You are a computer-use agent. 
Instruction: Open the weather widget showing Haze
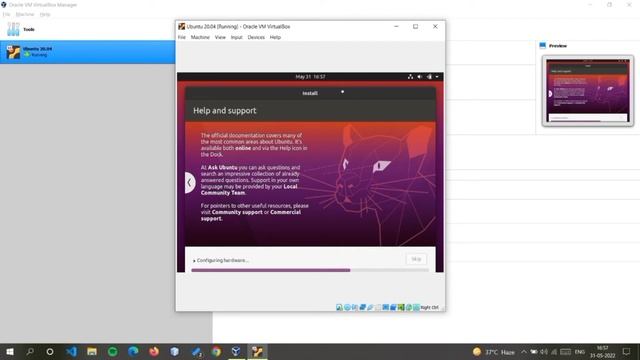click(x=494, y=351)
